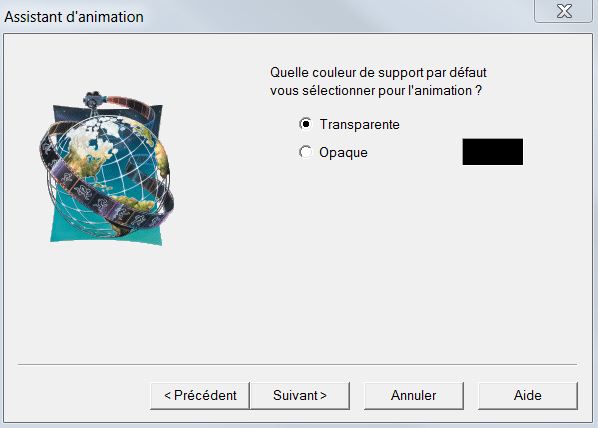Click the horizontal separator above buttons
The height and width of the screenshot is (428, 598).
pyautogui.click(x=297, y=364)
